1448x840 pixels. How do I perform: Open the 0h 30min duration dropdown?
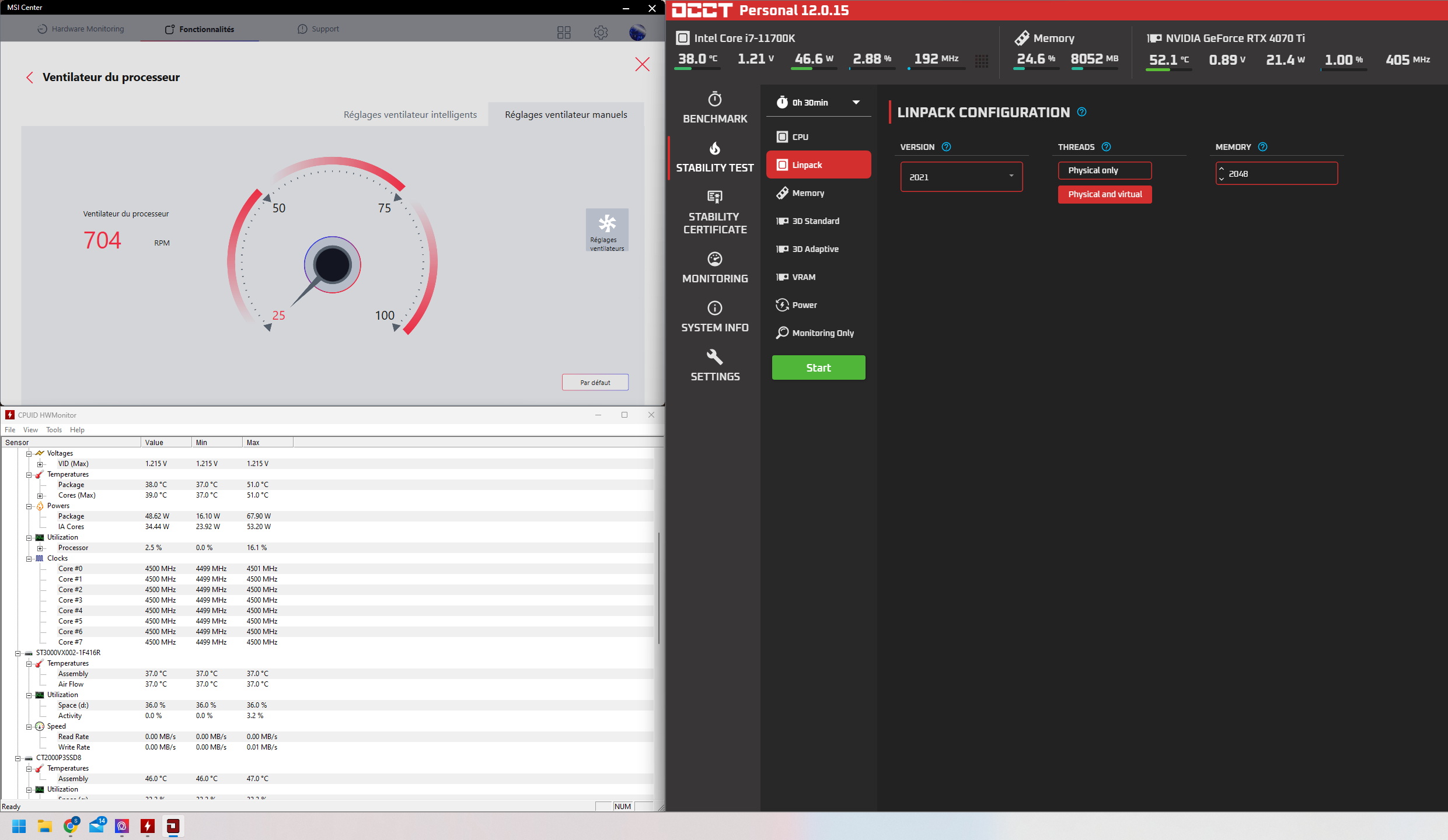(x=818, y=103)
